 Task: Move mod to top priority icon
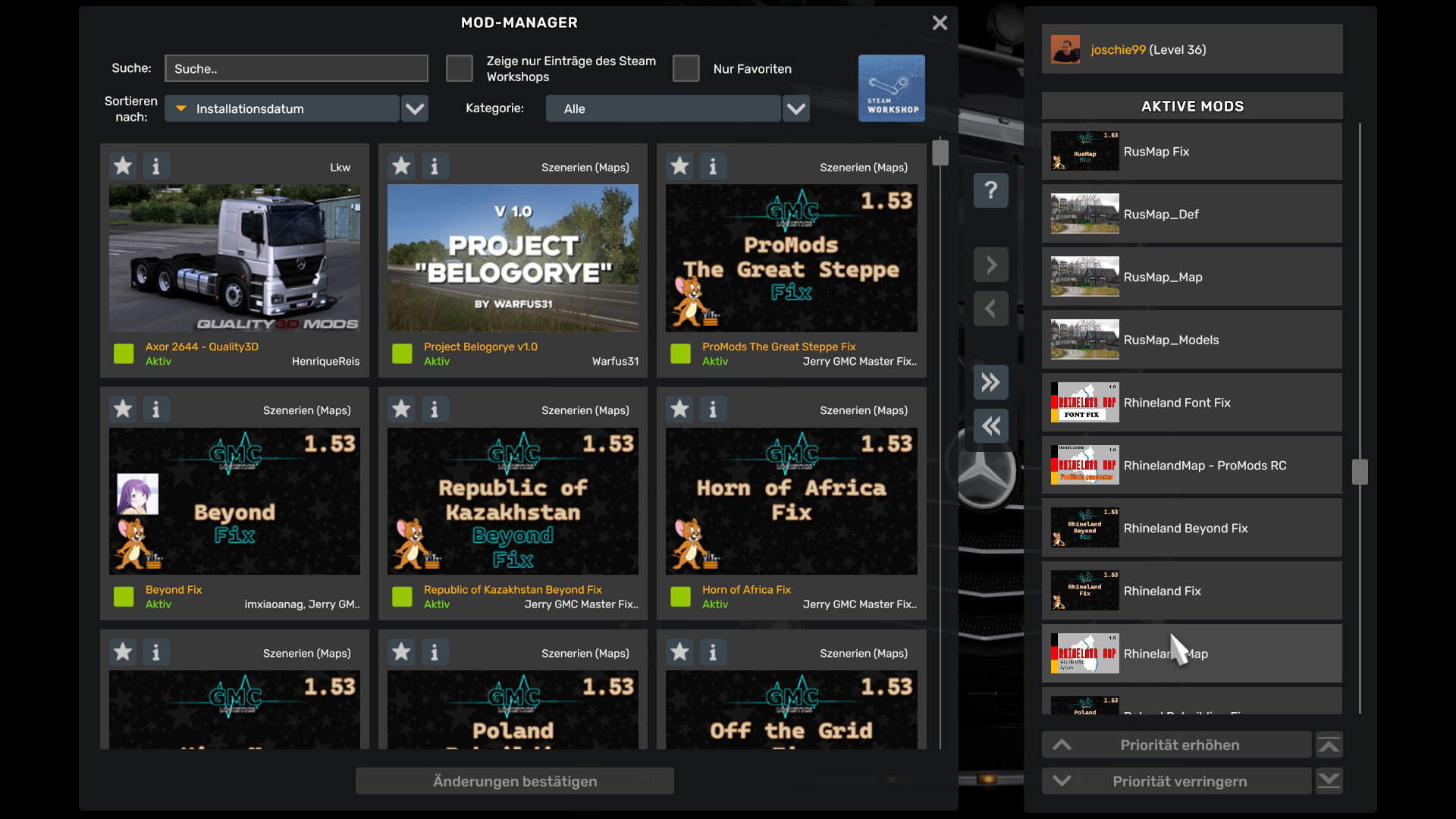pos(1329,745)
